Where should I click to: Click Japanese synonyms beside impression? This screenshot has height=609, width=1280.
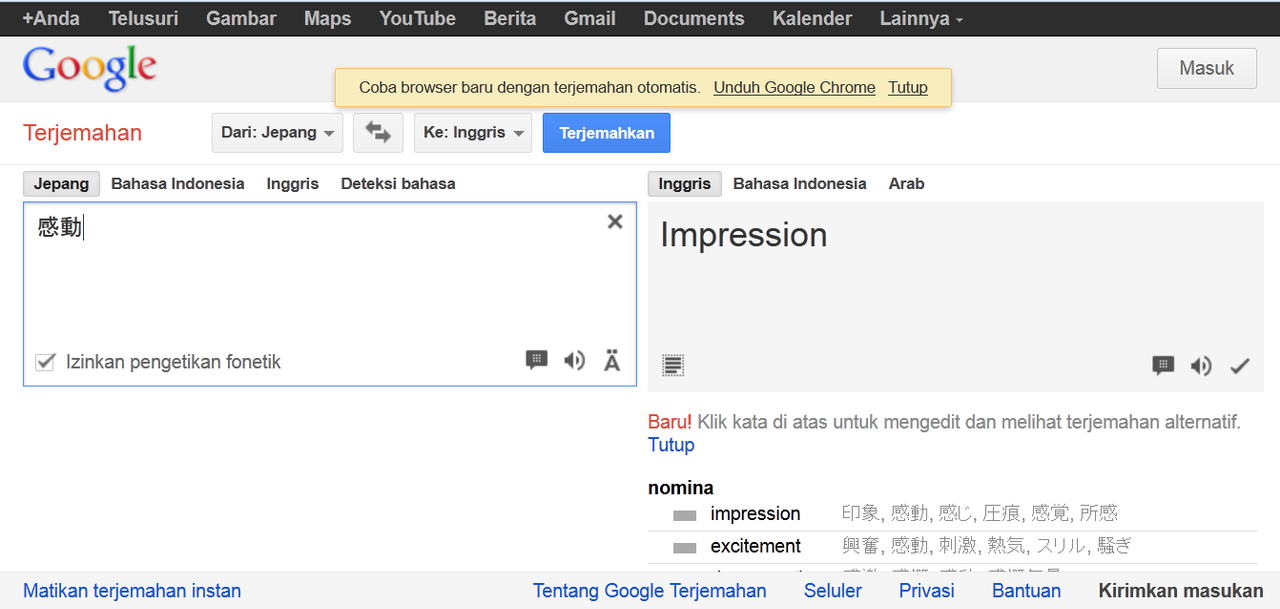click(980, 514)
